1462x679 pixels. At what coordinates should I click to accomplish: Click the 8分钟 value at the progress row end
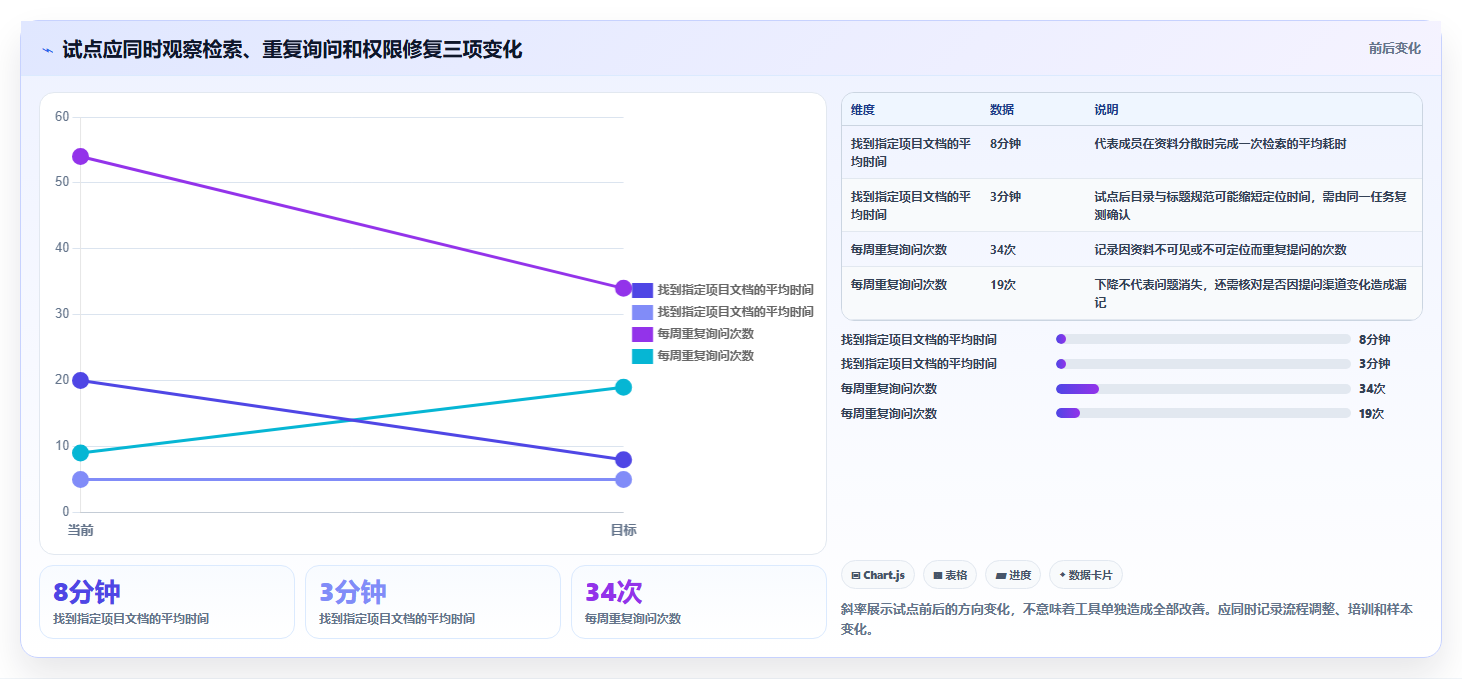[1374, 339]
